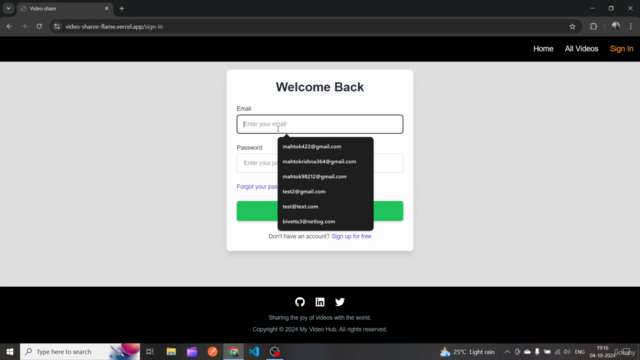Select Sign In in the navigation bar
The image size is (640, 360).
click(x=621, y=49)
